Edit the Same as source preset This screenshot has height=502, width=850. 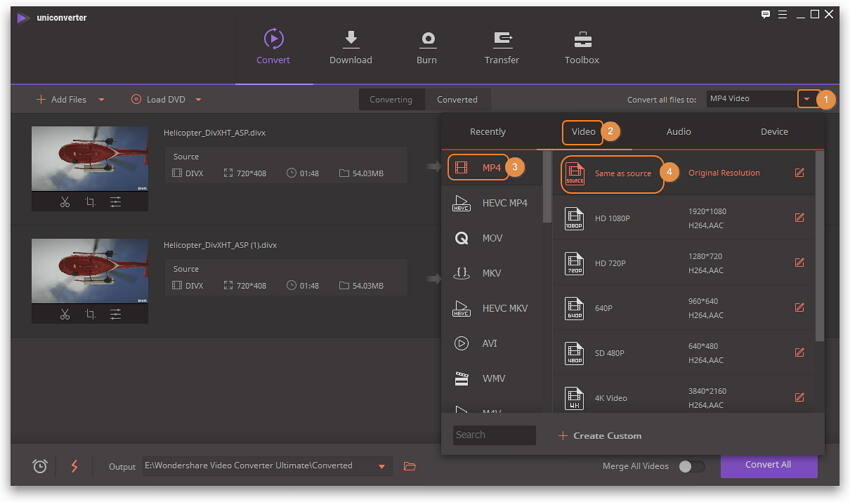799,173
